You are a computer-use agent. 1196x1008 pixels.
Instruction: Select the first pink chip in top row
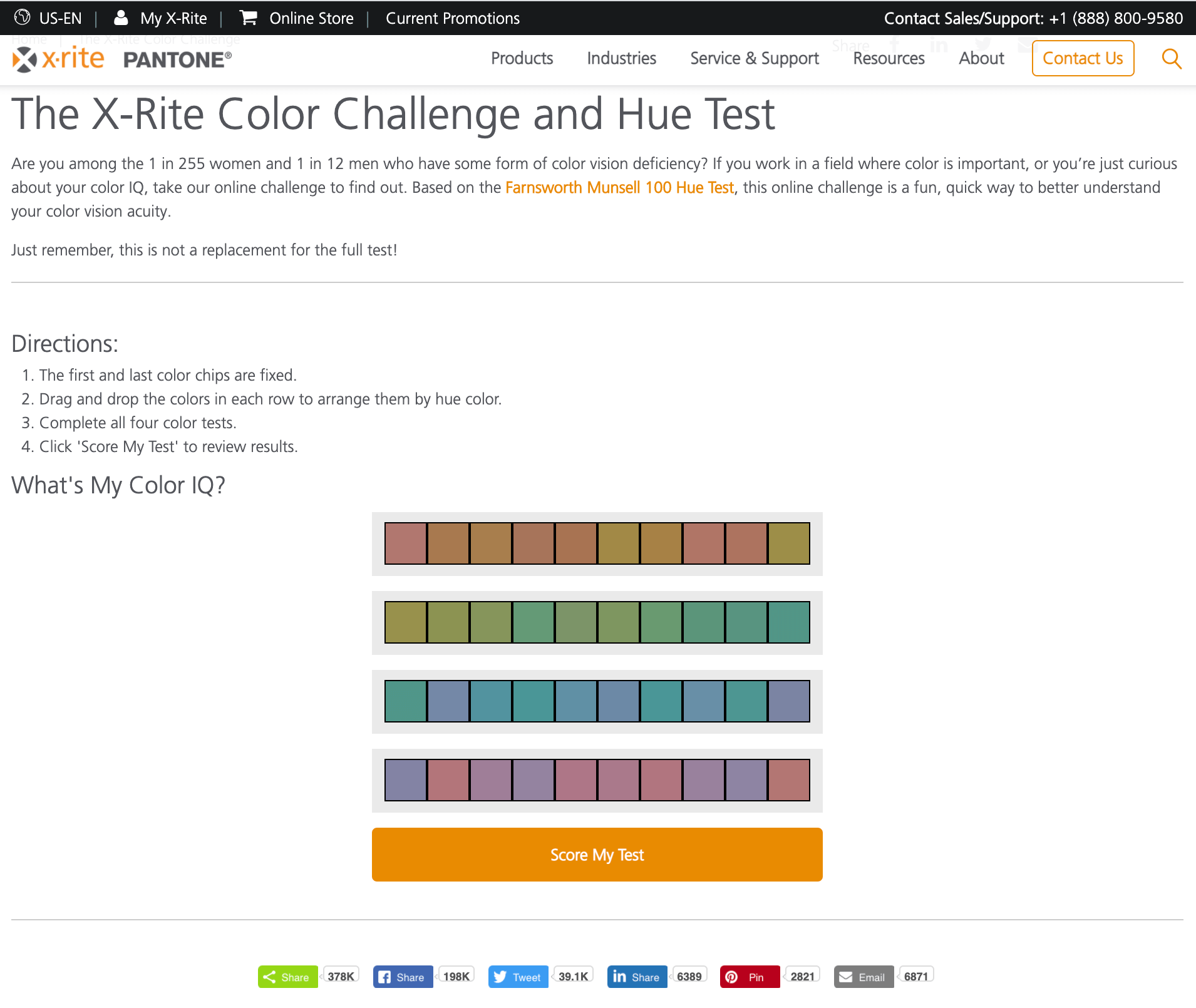point(406,543)
